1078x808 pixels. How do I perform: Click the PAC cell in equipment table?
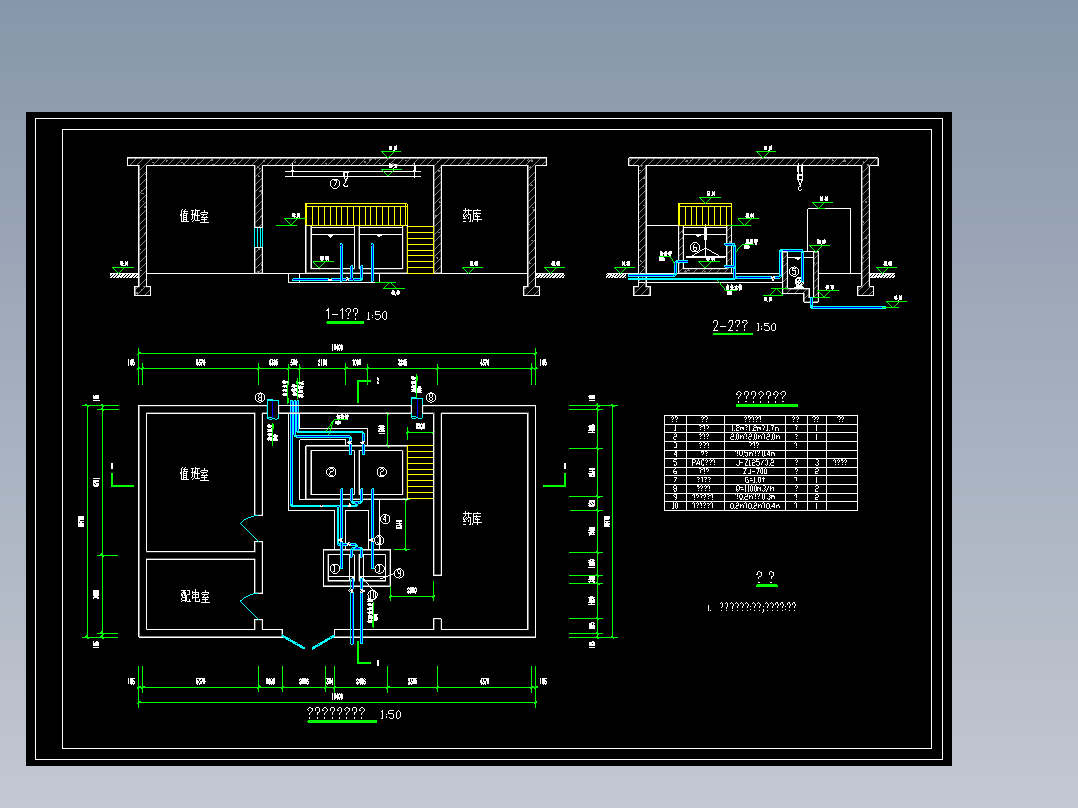pos(704,463)
